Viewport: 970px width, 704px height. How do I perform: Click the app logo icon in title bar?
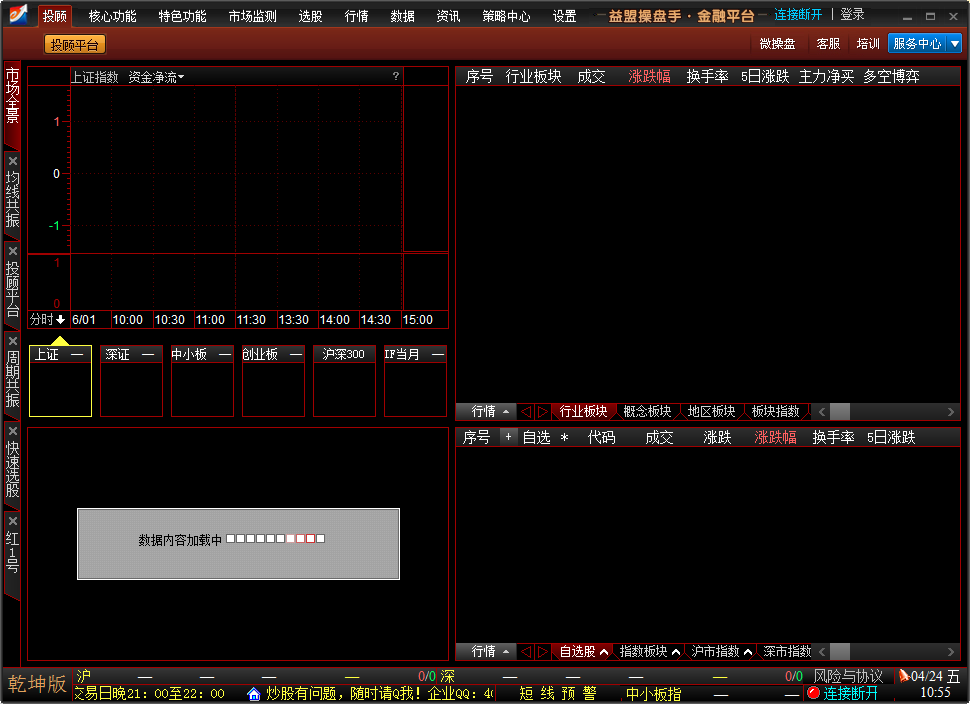click(18, 16)
